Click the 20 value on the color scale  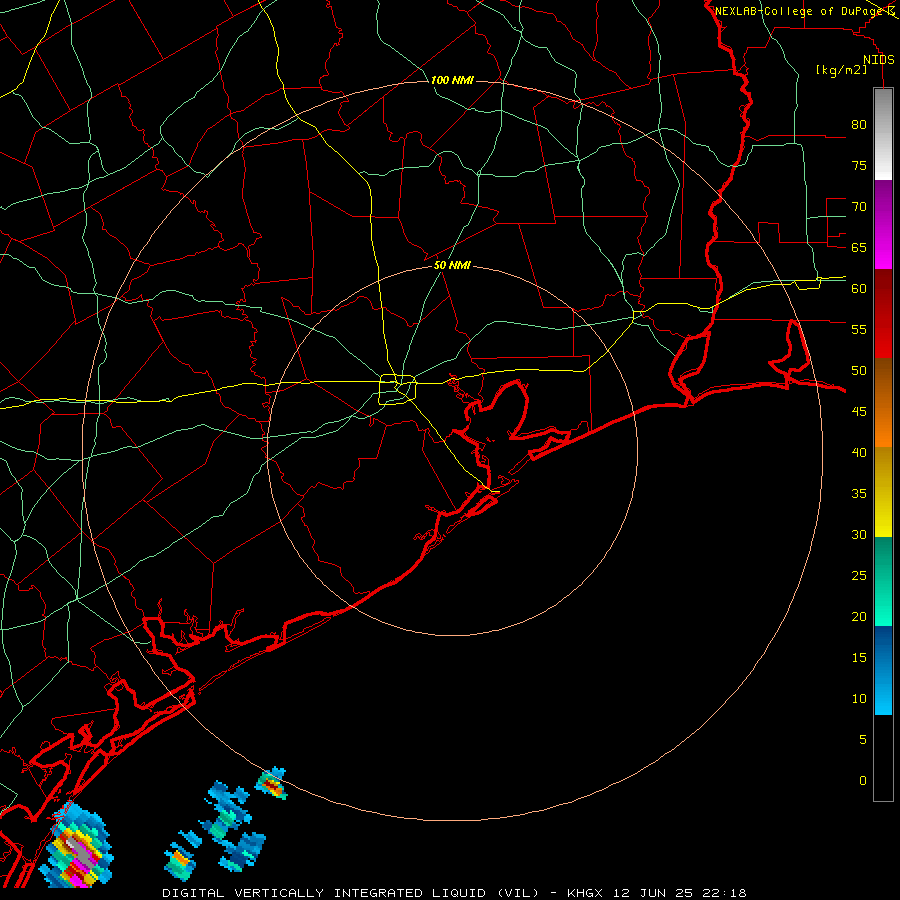pyautogui.click(x=859, y=616)
